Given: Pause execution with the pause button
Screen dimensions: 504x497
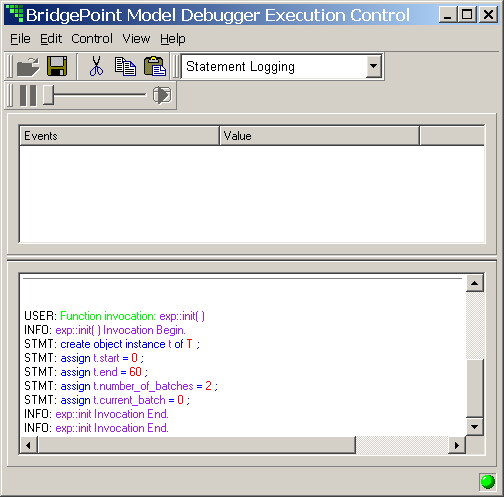Looking at the screenshot, I should pos(28,95).
